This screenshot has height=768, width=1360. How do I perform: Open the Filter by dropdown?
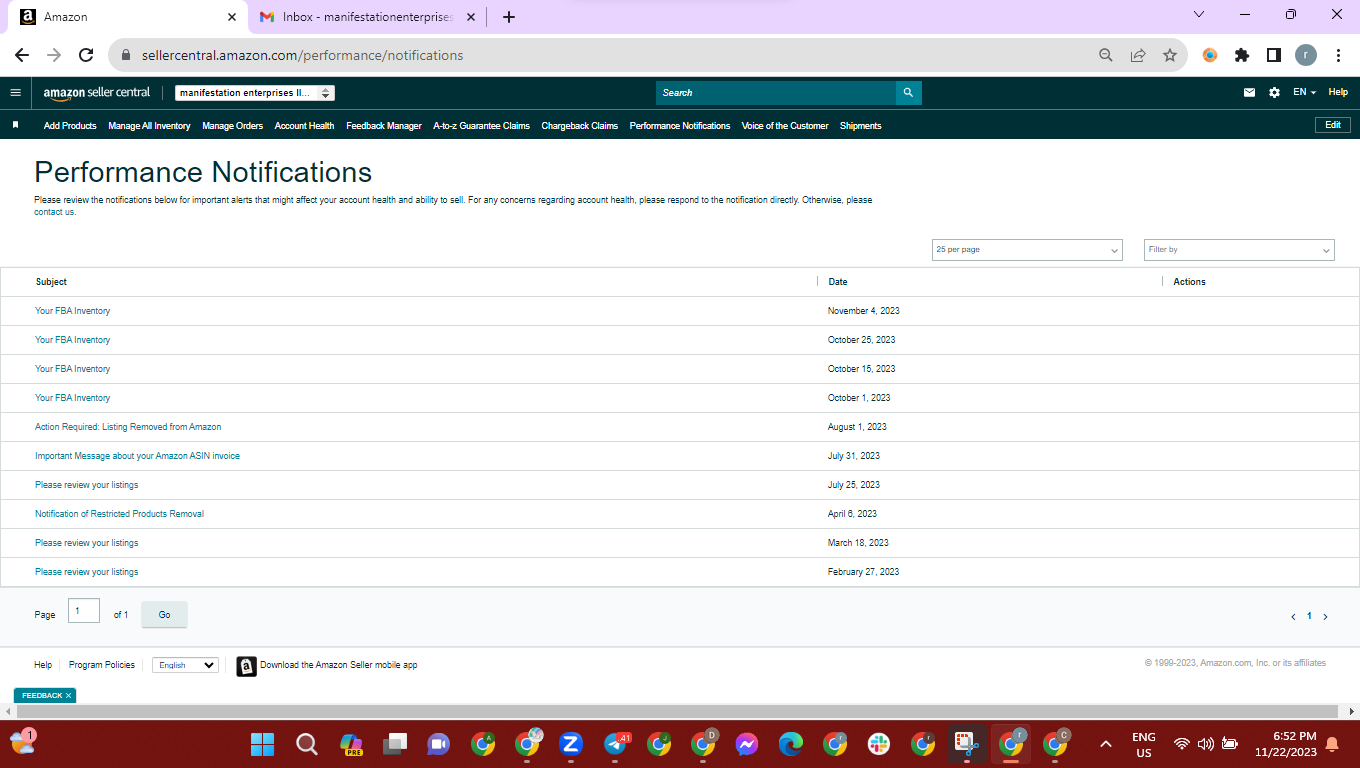point(1239,250)
